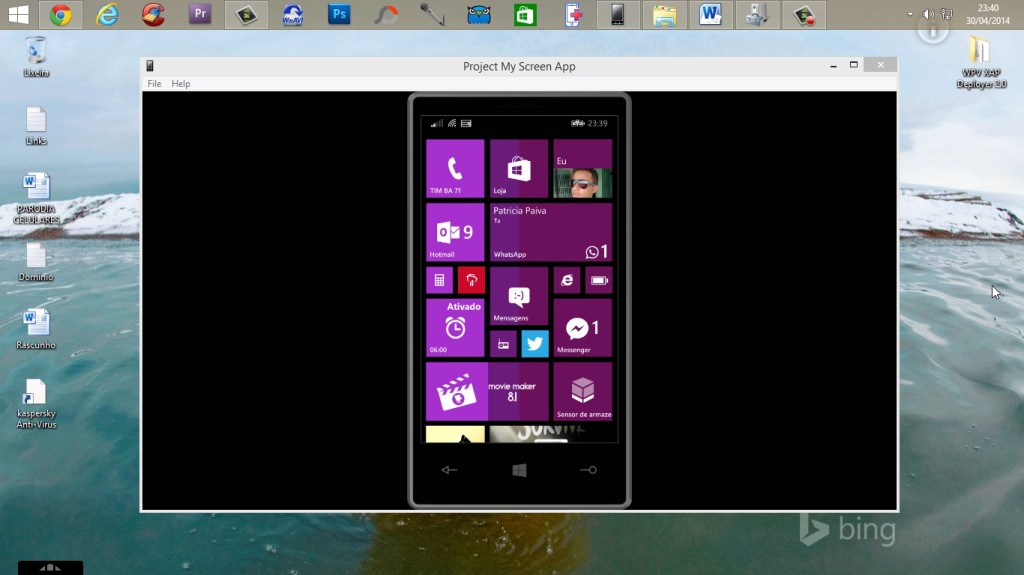Open the calculator small tile
Viewport: 1024px width, 575px height.
point(440,280)
